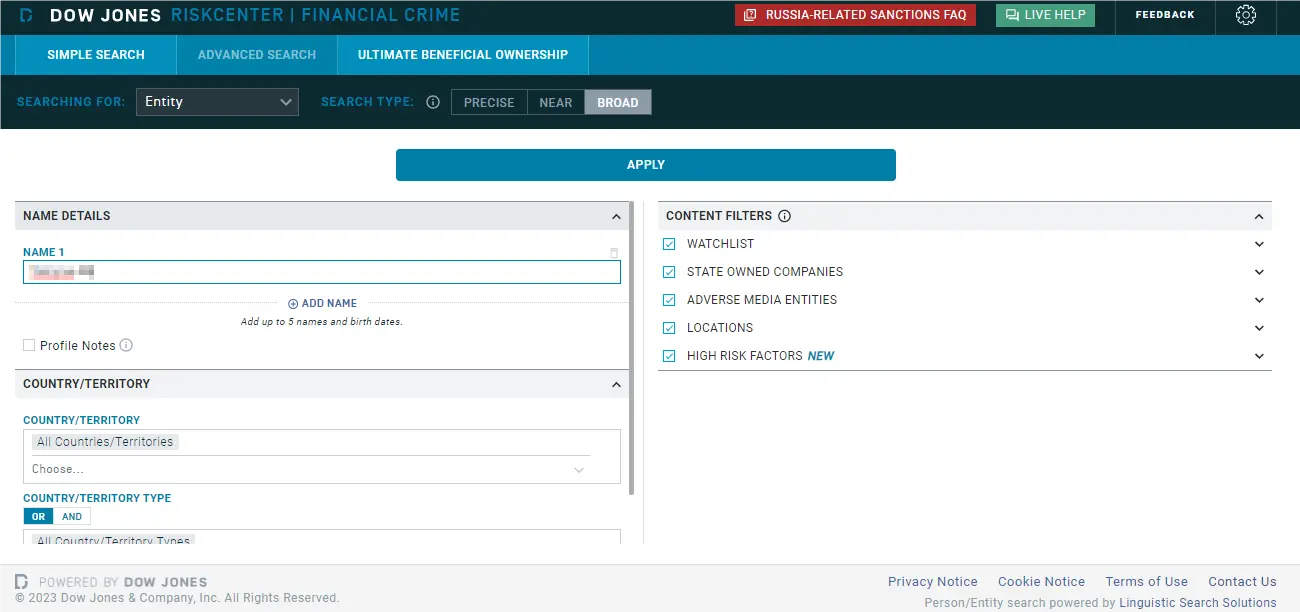Viewport: 1300px width, 612px height.
Task: Click the Powered by Dow Jones footer logo
Action: (x=22, y=581)
